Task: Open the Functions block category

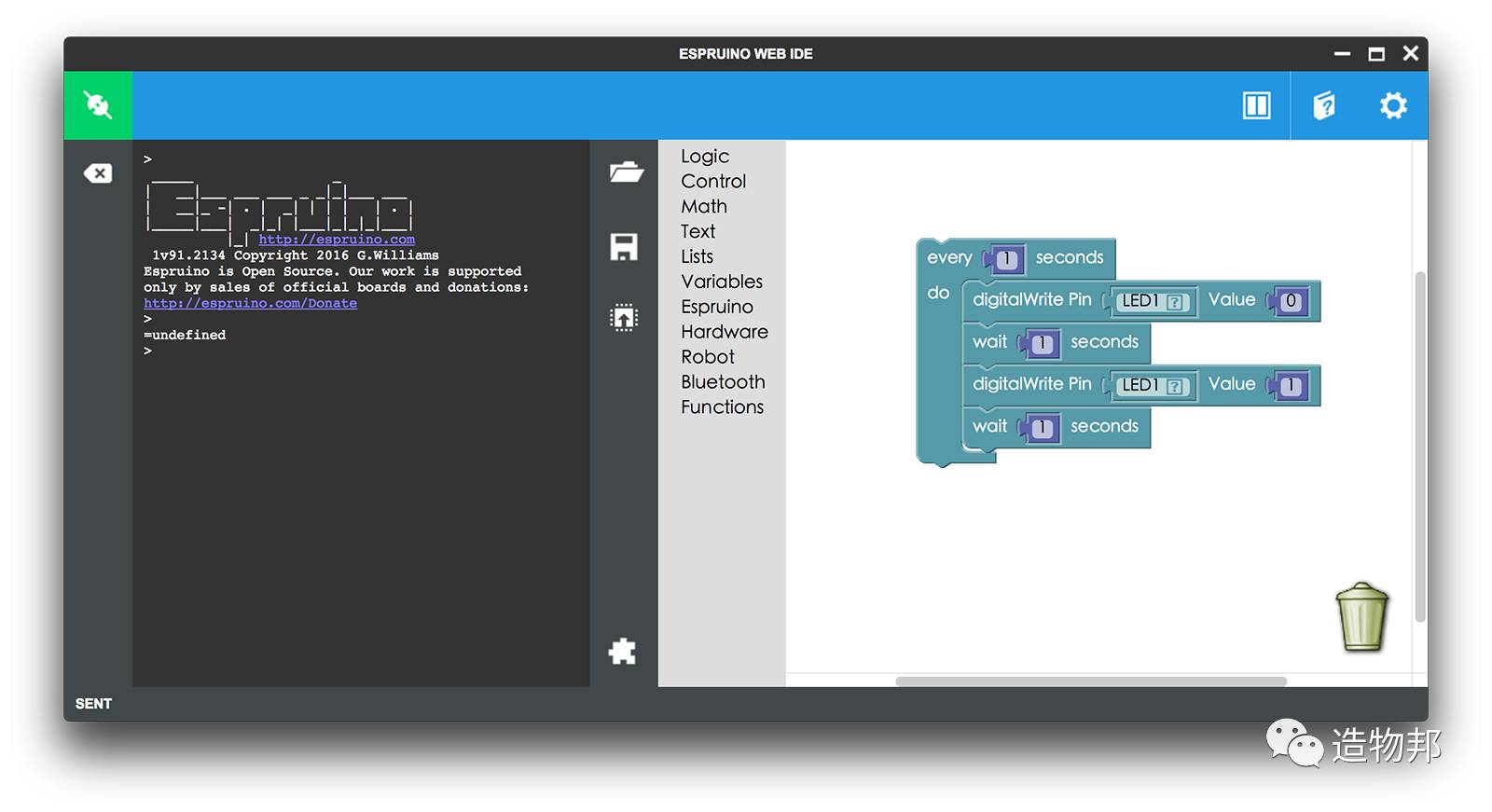Action: tap(722, 407)
